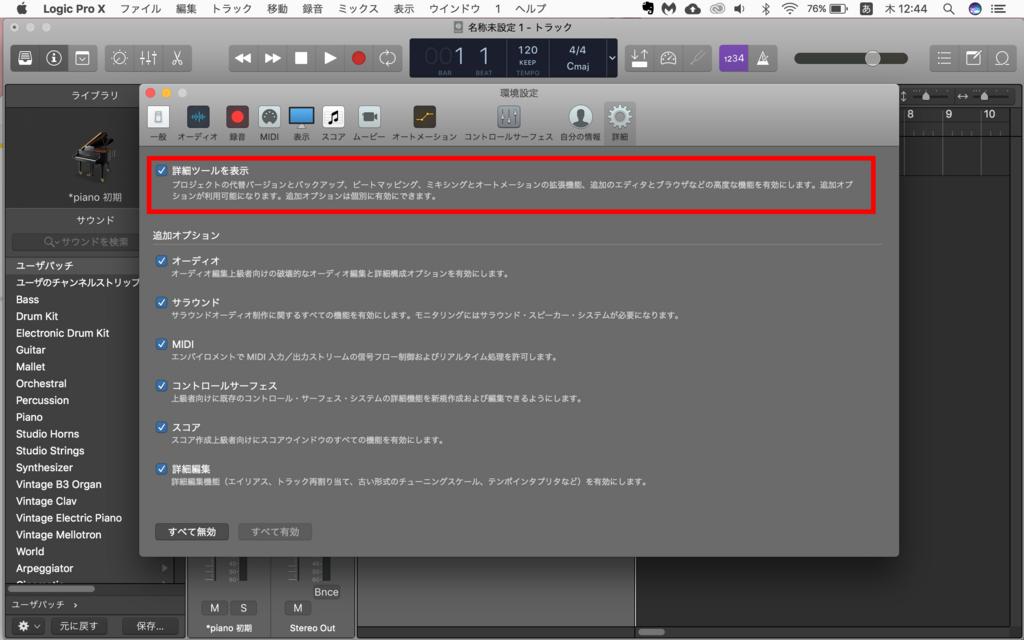Image resolution: width=1024 pixels, height=640 pixels.
Task: Open the List Editors button
Action: point(944,58)
